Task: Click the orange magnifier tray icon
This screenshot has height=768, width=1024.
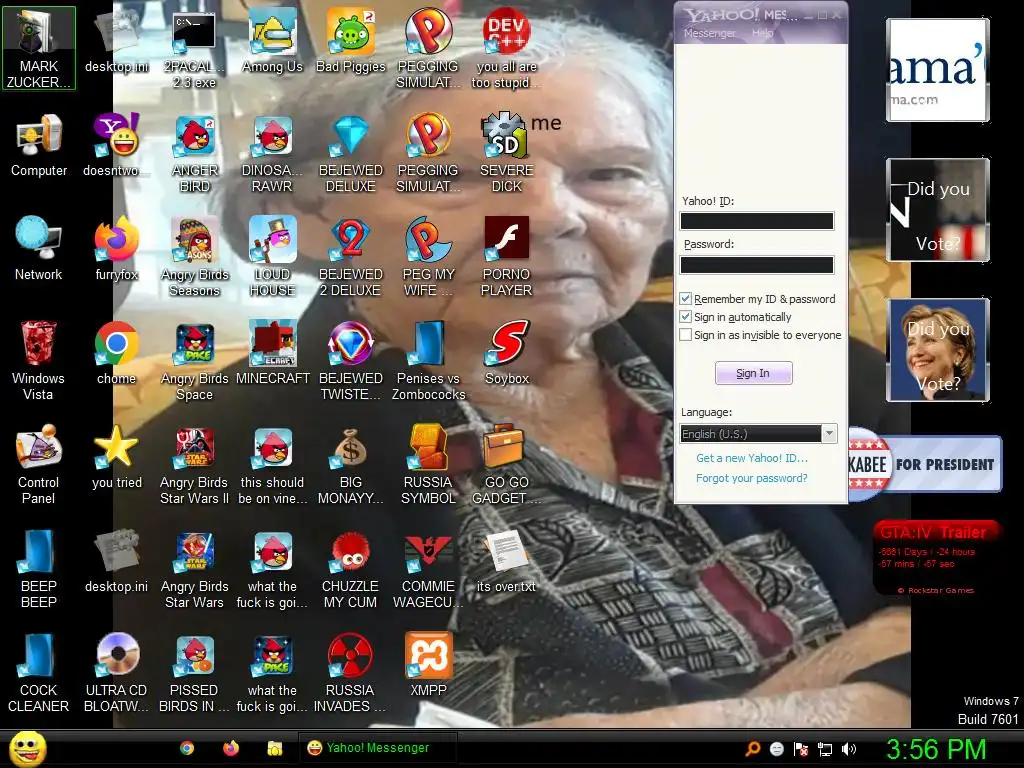Action: (753, 749)
